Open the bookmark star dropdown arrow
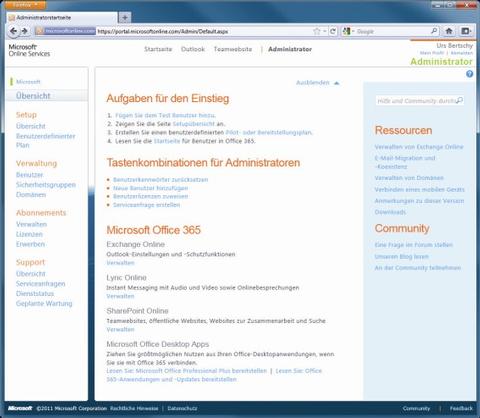Image resolution: width=480 pixels, height=418 pixels. pyautogui.click(x=324, y=31)
